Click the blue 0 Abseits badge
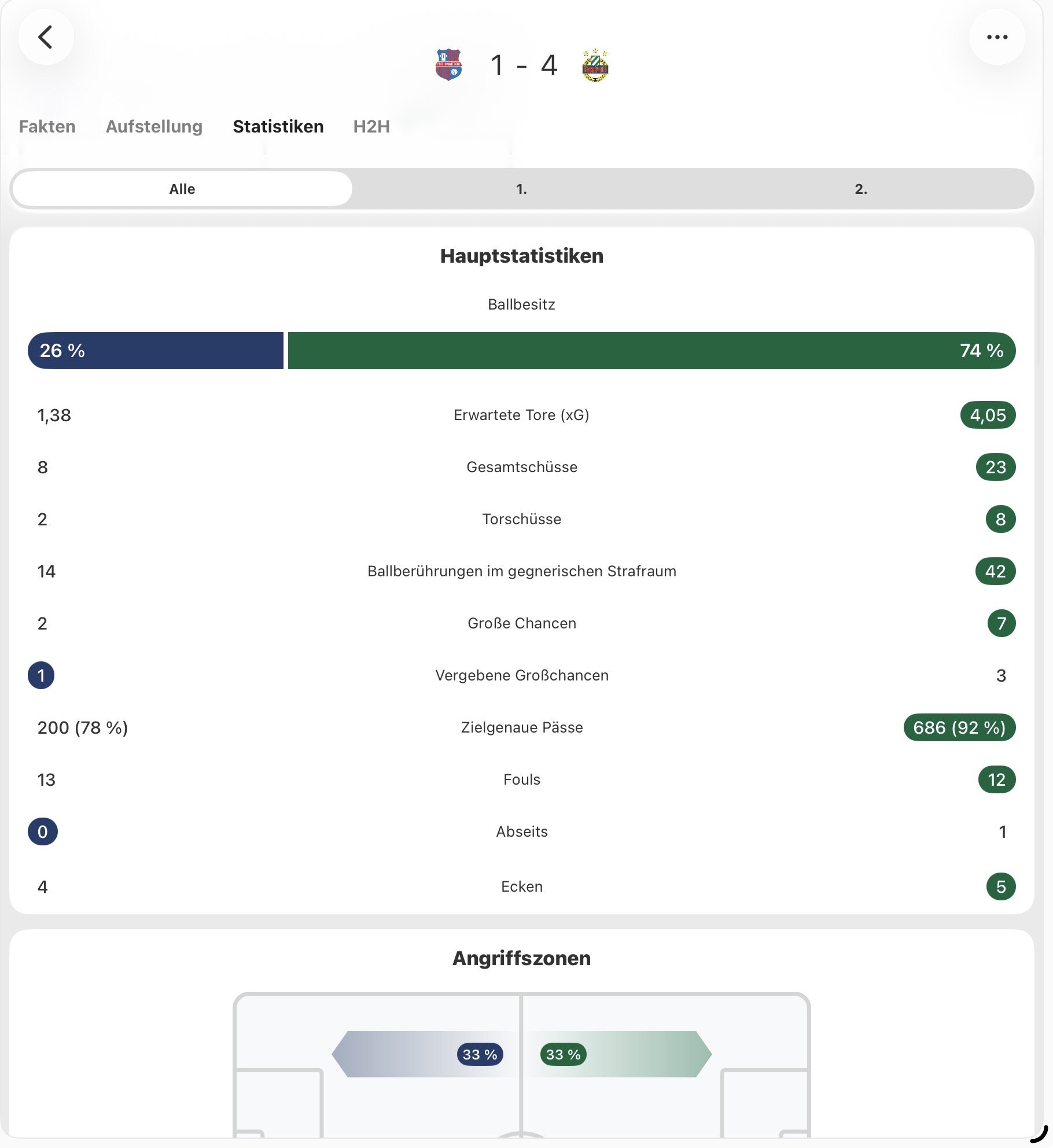 click(43, 831)
